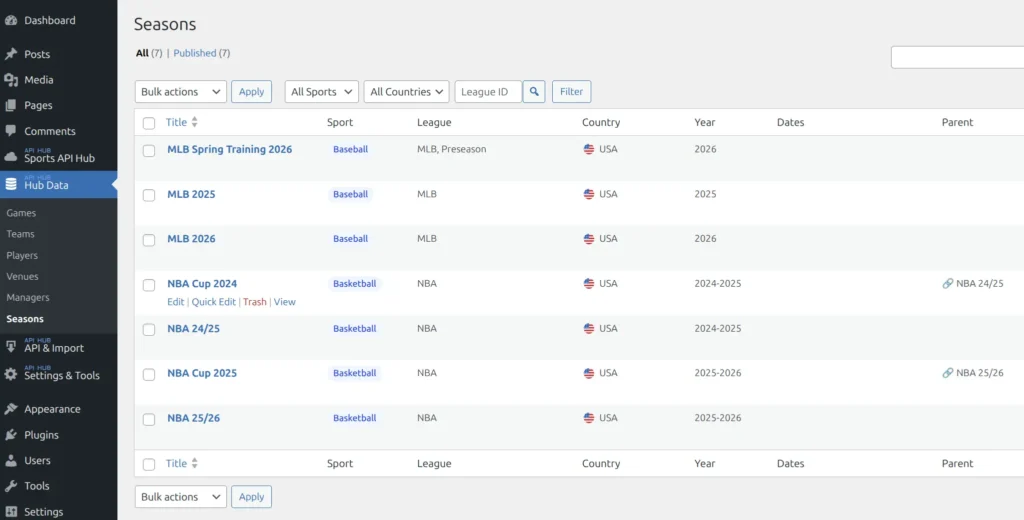Click Edit link under NBA Cup 2024
Viewport: 1024px width, 520px height.
pos(176,302)
